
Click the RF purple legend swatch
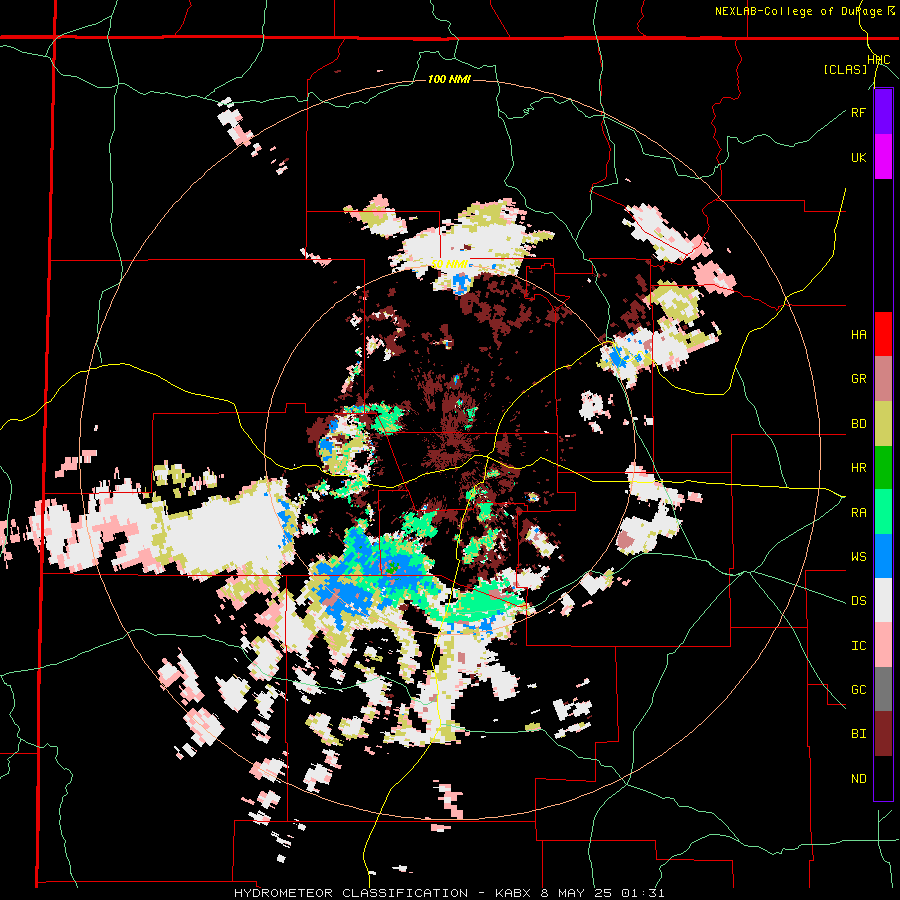[883, 112]
